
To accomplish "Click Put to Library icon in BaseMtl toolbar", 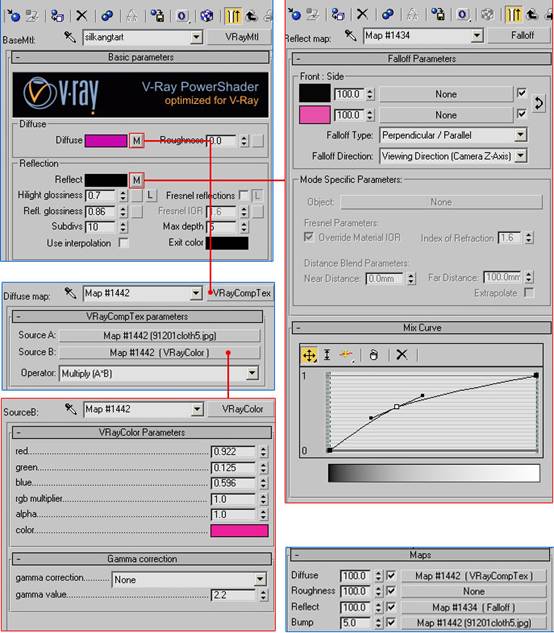I will [157, 16].
